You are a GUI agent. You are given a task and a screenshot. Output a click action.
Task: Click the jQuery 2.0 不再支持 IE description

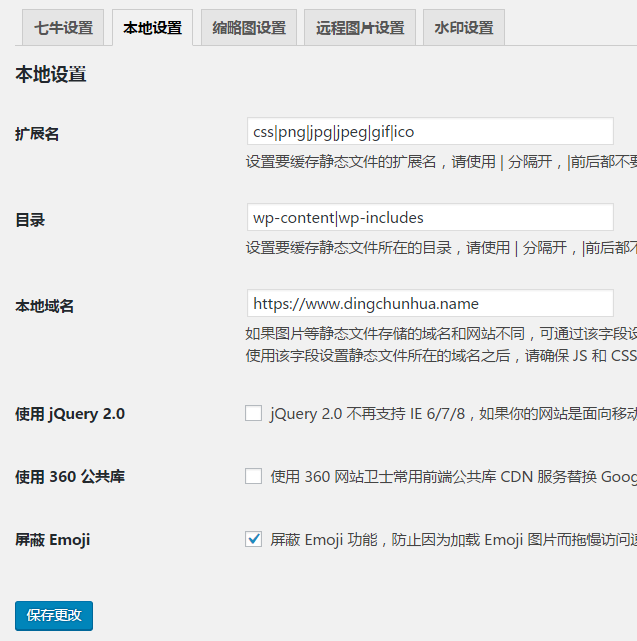point(453,414)
